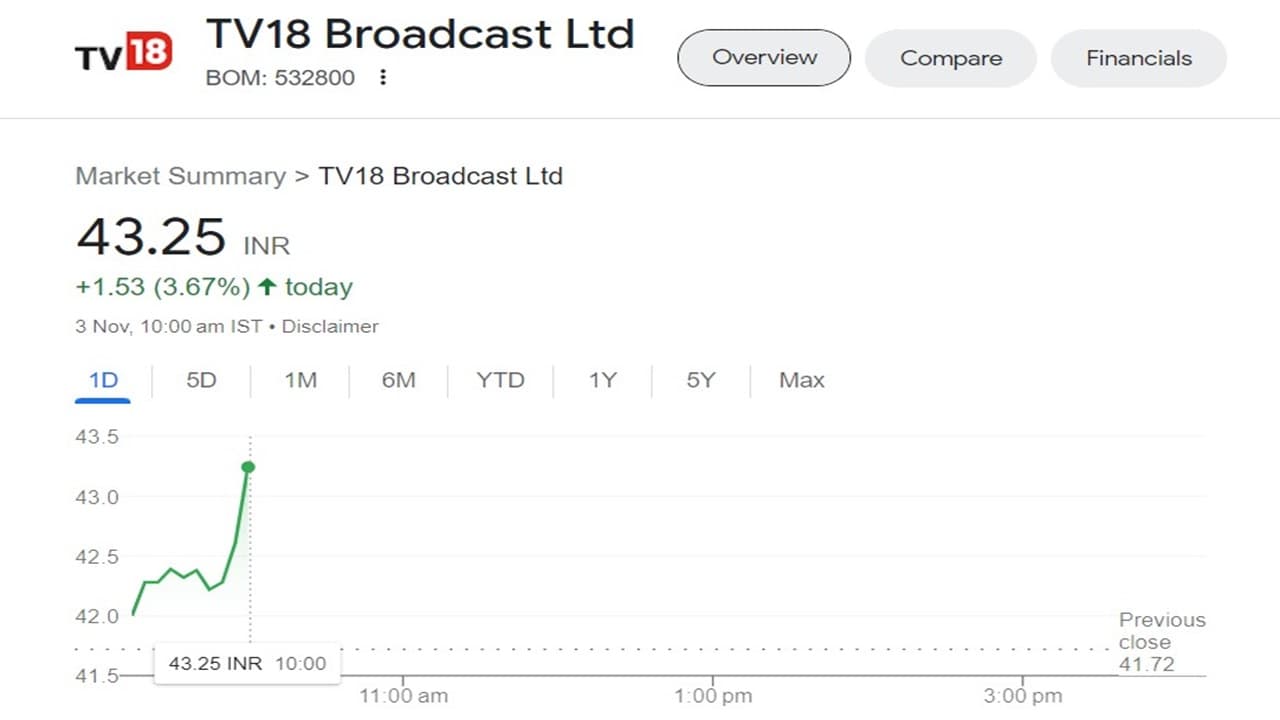Show the 1Y chart range
The width and height of the screenshot is (1280, 720).
click(x=602, y=380)
